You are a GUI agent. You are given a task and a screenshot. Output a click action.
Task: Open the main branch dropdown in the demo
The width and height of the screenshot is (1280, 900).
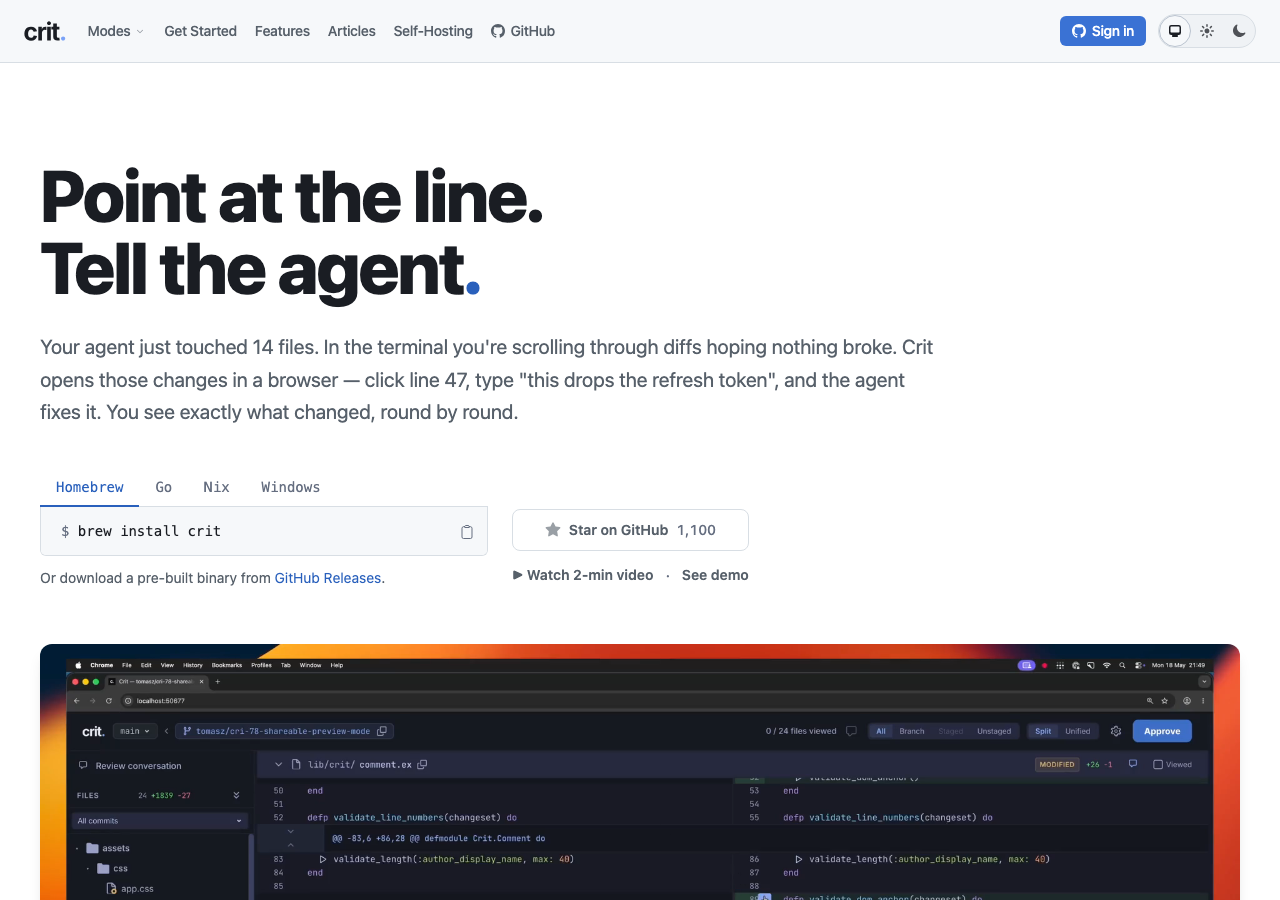pyautogui.click(x=135, y=731)
